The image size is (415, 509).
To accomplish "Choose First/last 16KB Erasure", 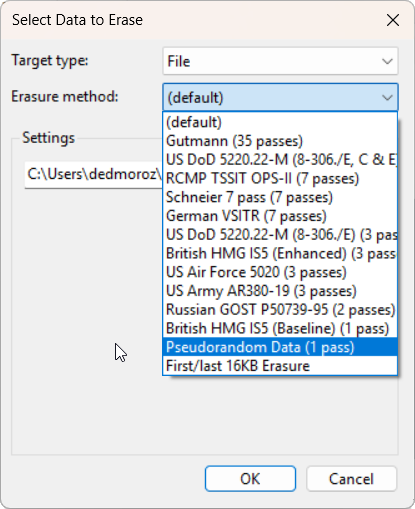I will (x=280, y=366).
